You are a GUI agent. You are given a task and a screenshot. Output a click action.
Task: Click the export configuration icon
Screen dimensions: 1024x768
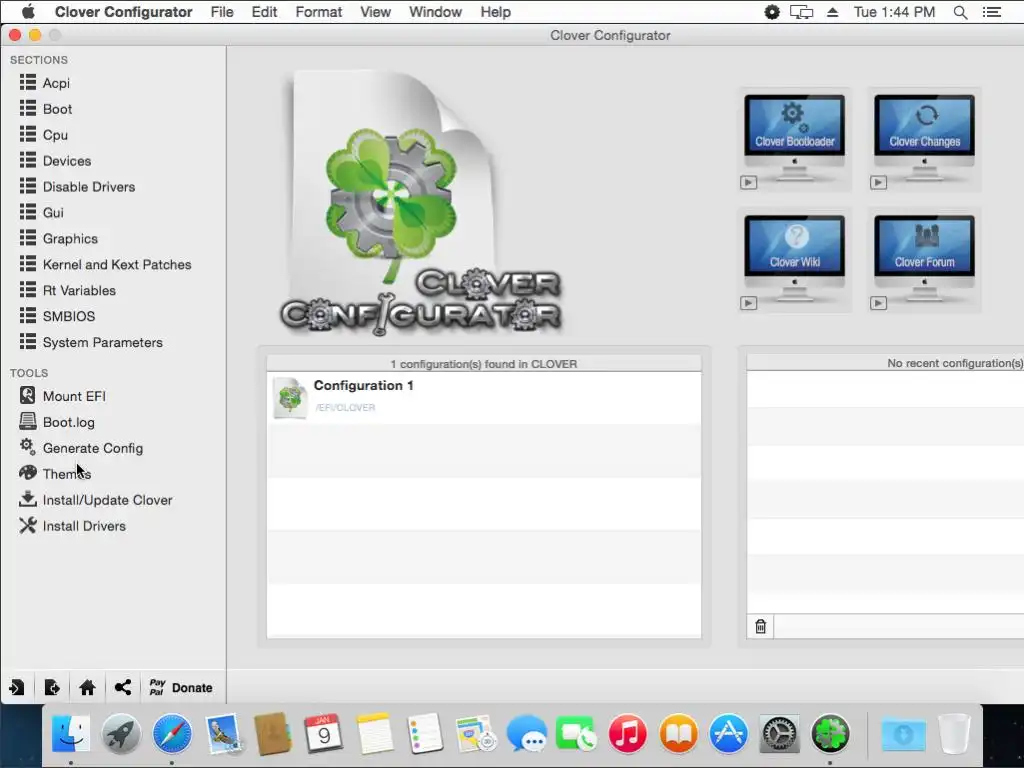tap(52, 687)
